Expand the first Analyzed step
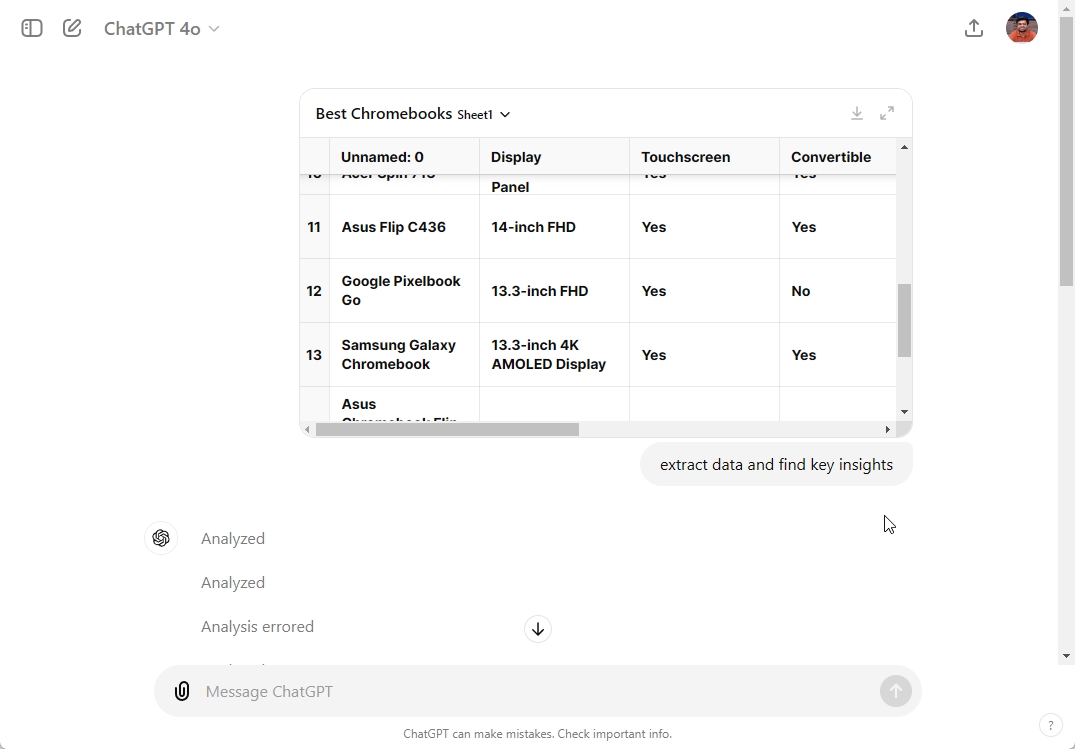 click(233, 538)
